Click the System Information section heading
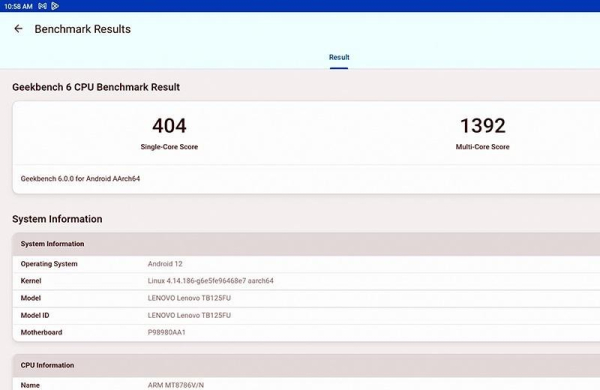This screenshot has width=600, height=390. (x=57, y=219)
